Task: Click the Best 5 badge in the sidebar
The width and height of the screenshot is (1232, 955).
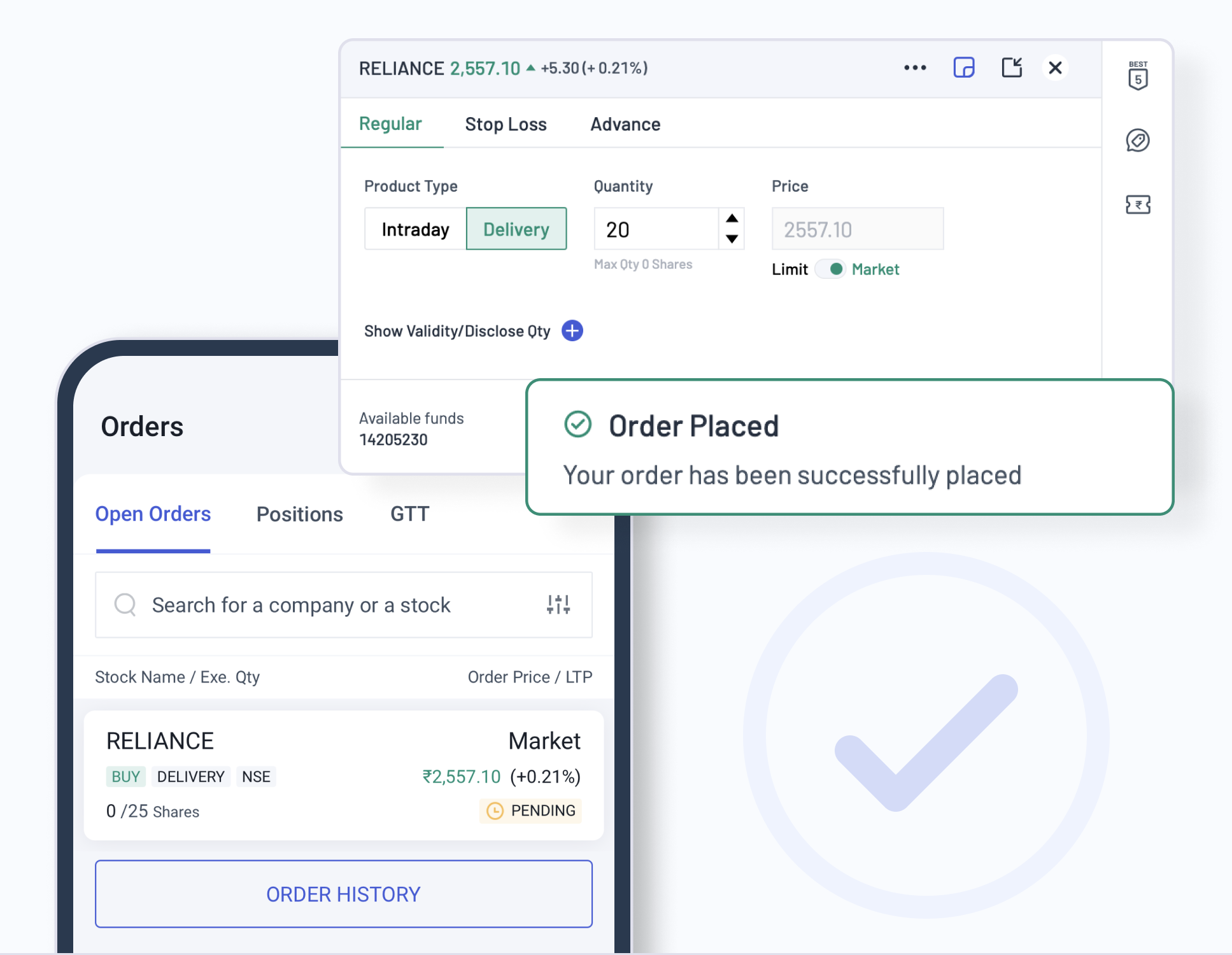Action: (x=1138, y=76)
